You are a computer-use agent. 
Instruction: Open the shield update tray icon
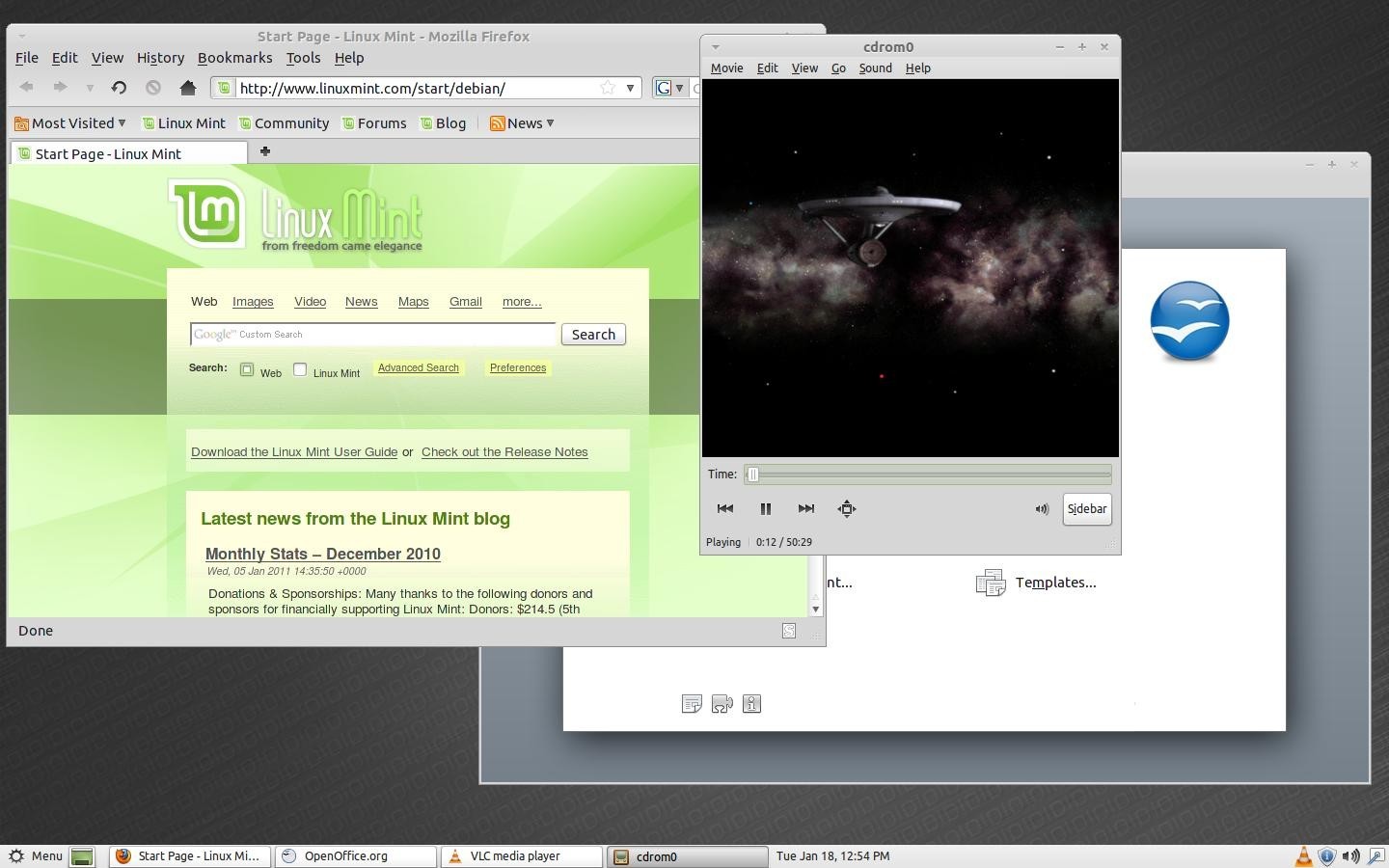[x=1327, y=855]
